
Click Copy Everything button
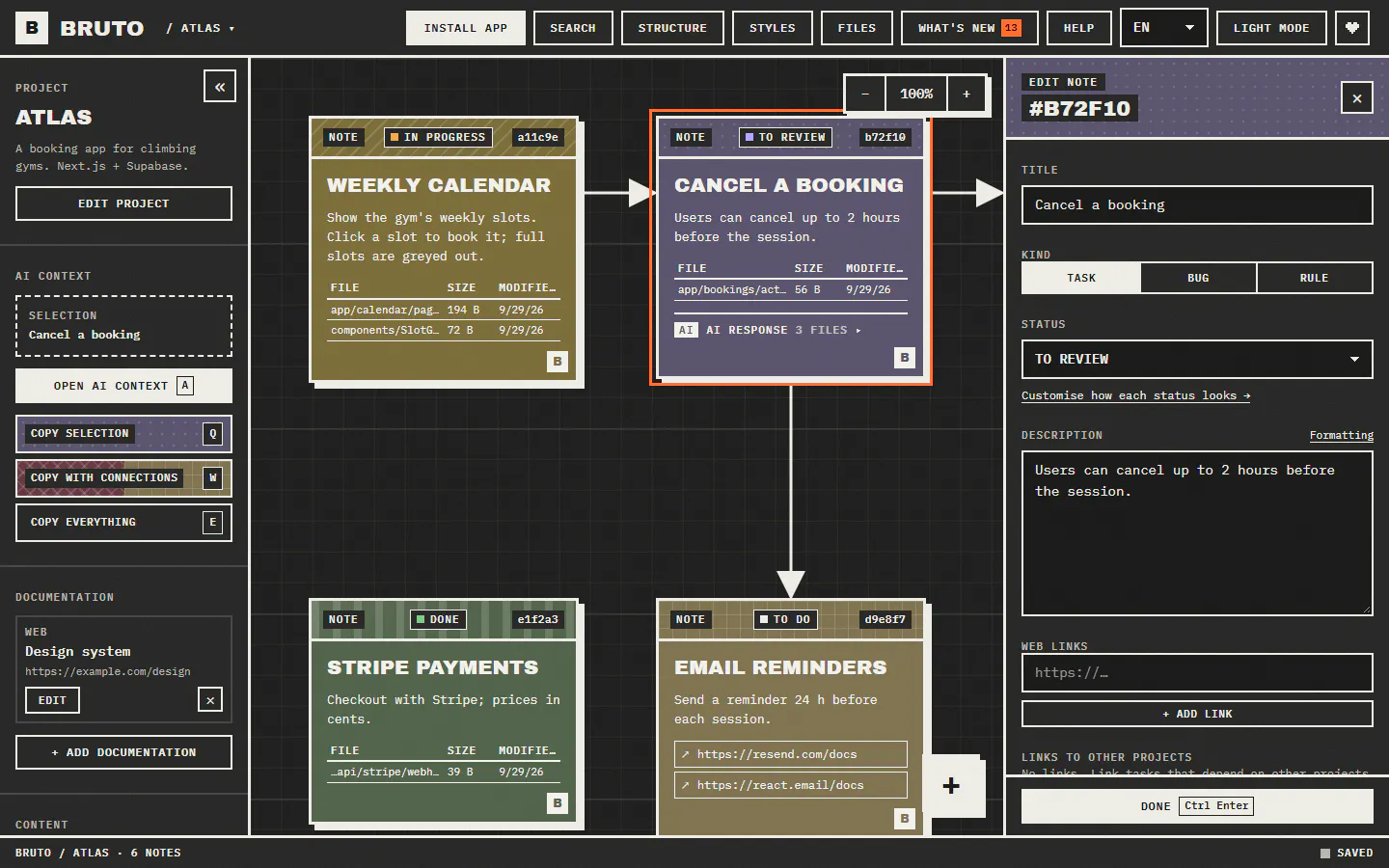(123, 523)
